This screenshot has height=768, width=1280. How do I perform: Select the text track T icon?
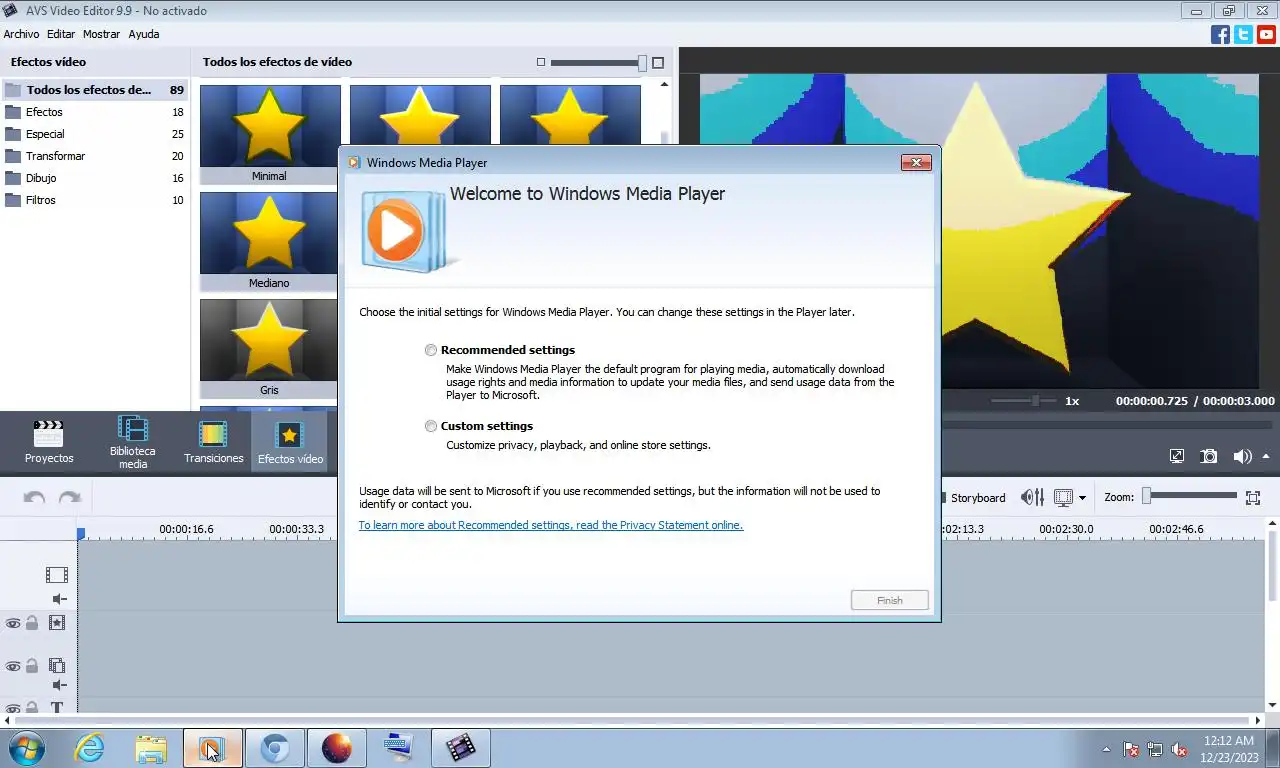57,708
